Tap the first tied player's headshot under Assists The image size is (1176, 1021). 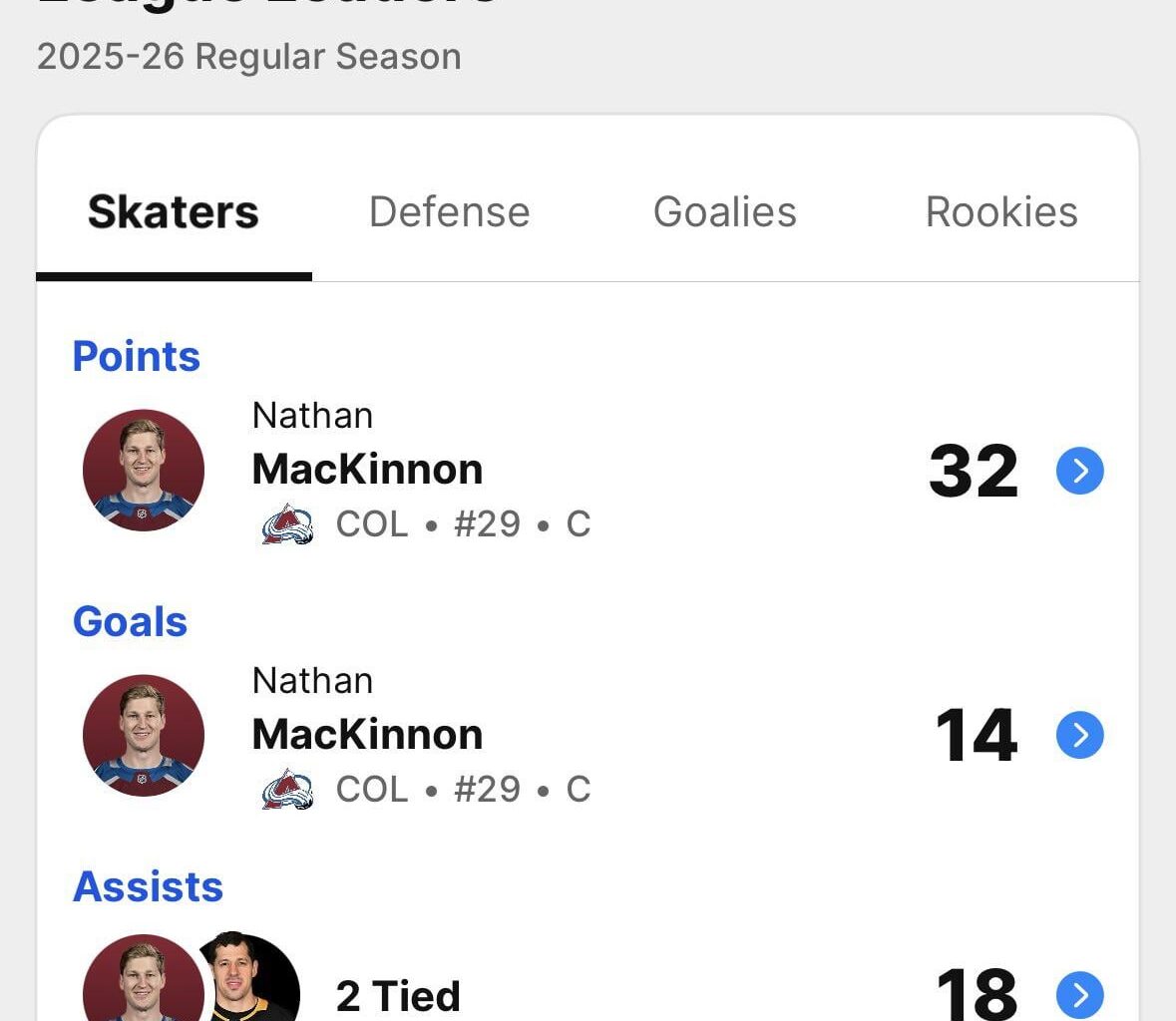(140, 982)
